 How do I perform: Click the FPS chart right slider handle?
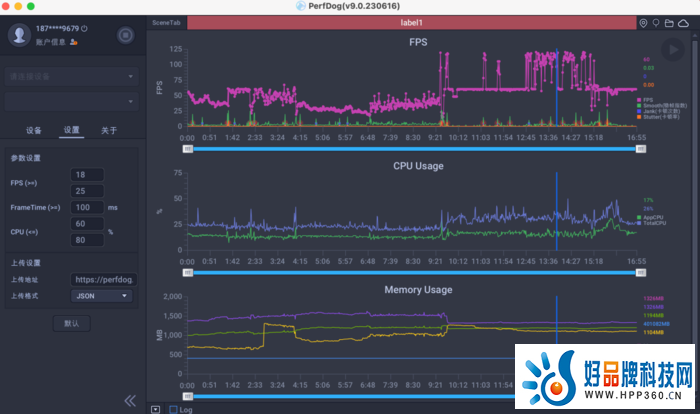(x=641, y=149)
